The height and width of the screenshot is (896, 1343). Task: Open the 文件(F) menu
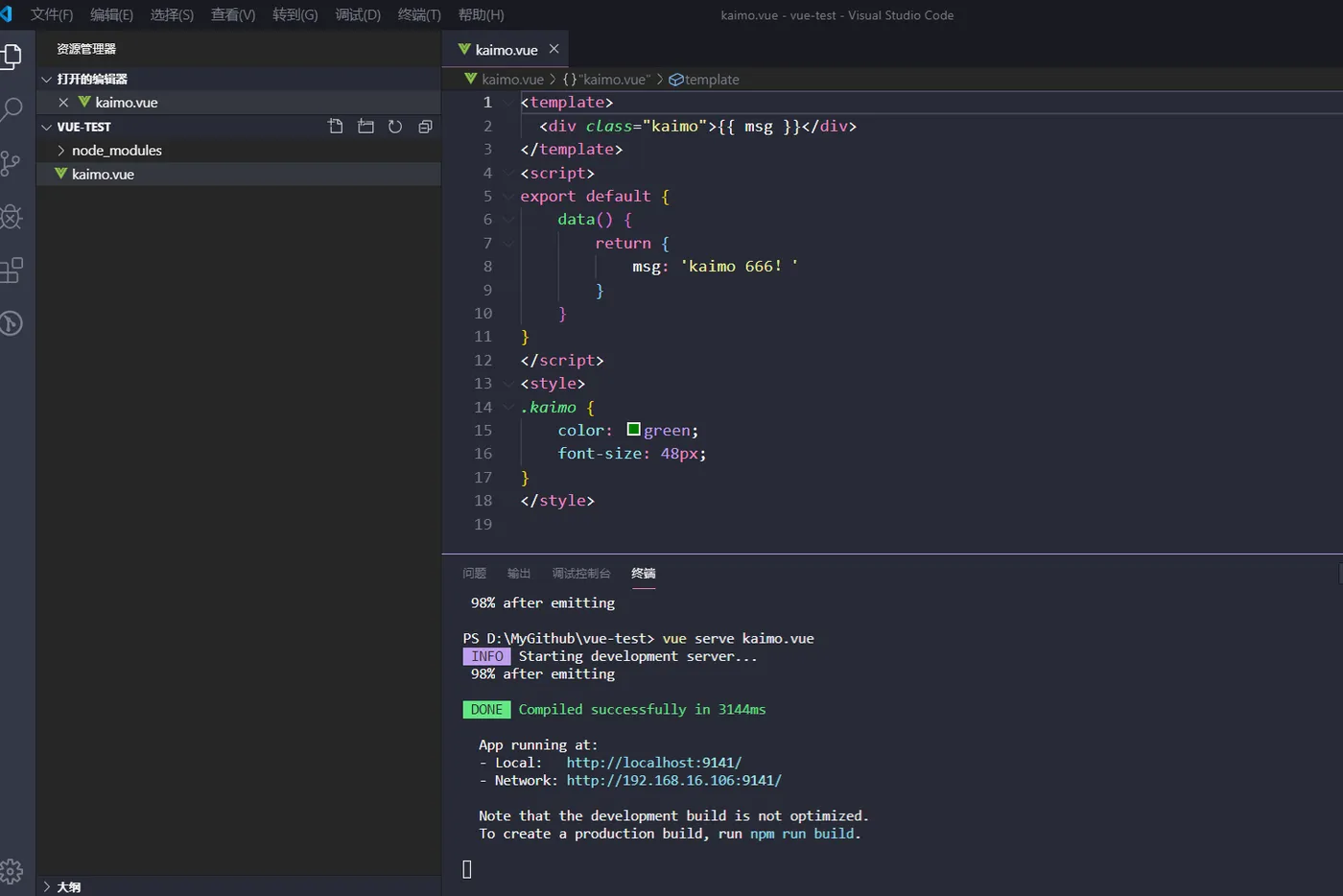coord(52,14)
